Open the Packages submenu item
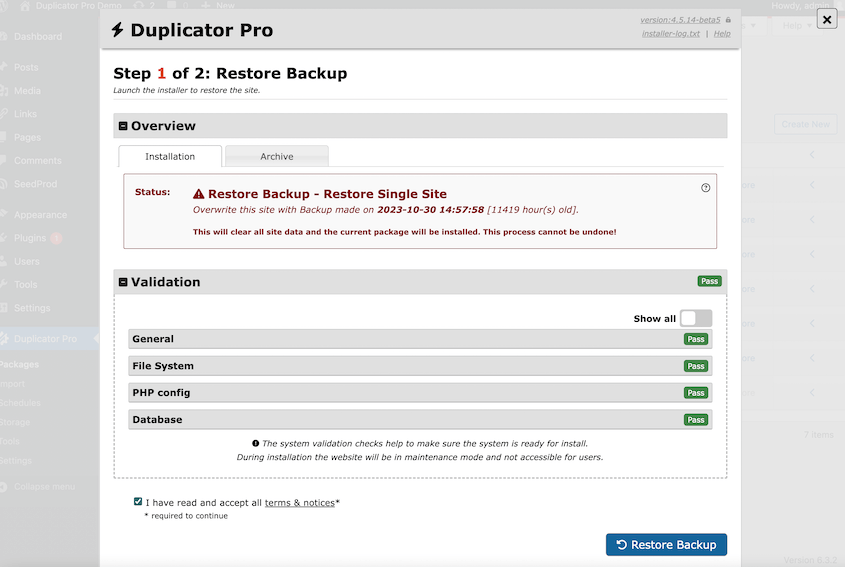 pyautogui.click(x=19, y=364)
